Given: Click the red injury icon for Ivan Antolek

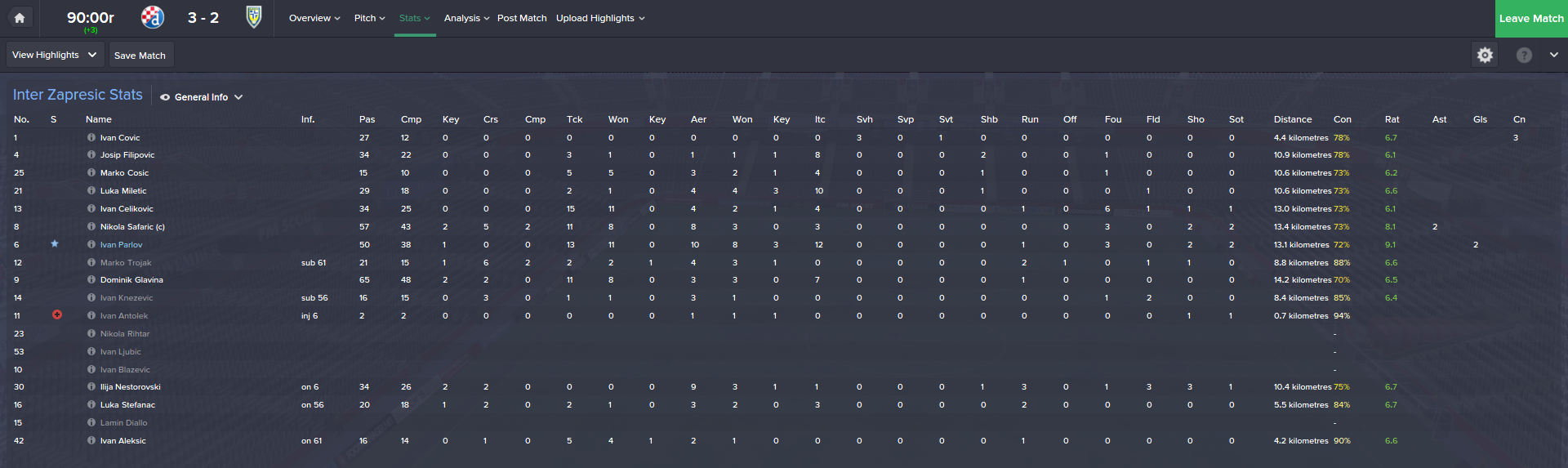Looking at the screenshot, I should click(x=57, y=314).
